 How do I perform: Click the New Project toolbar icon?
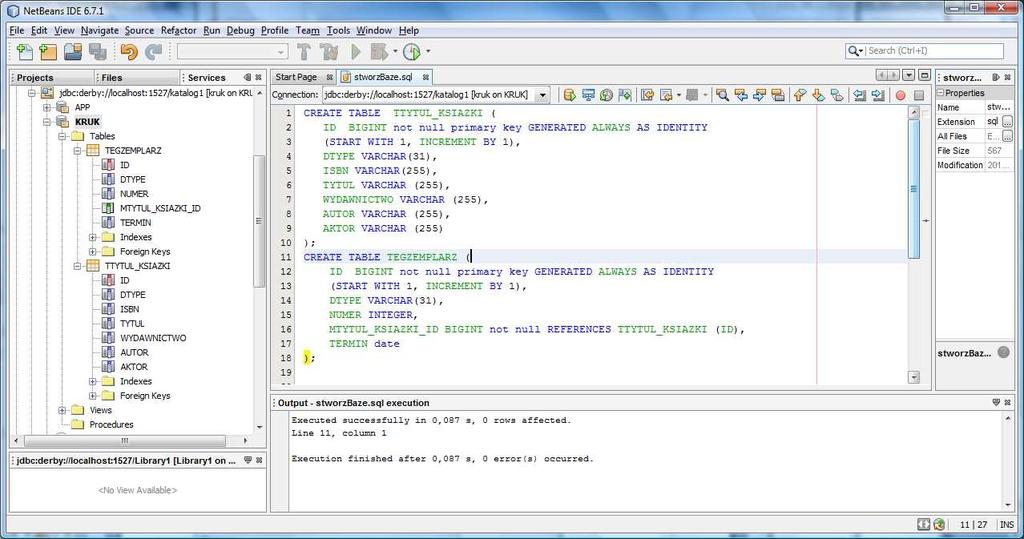click(x=48, y=52)
